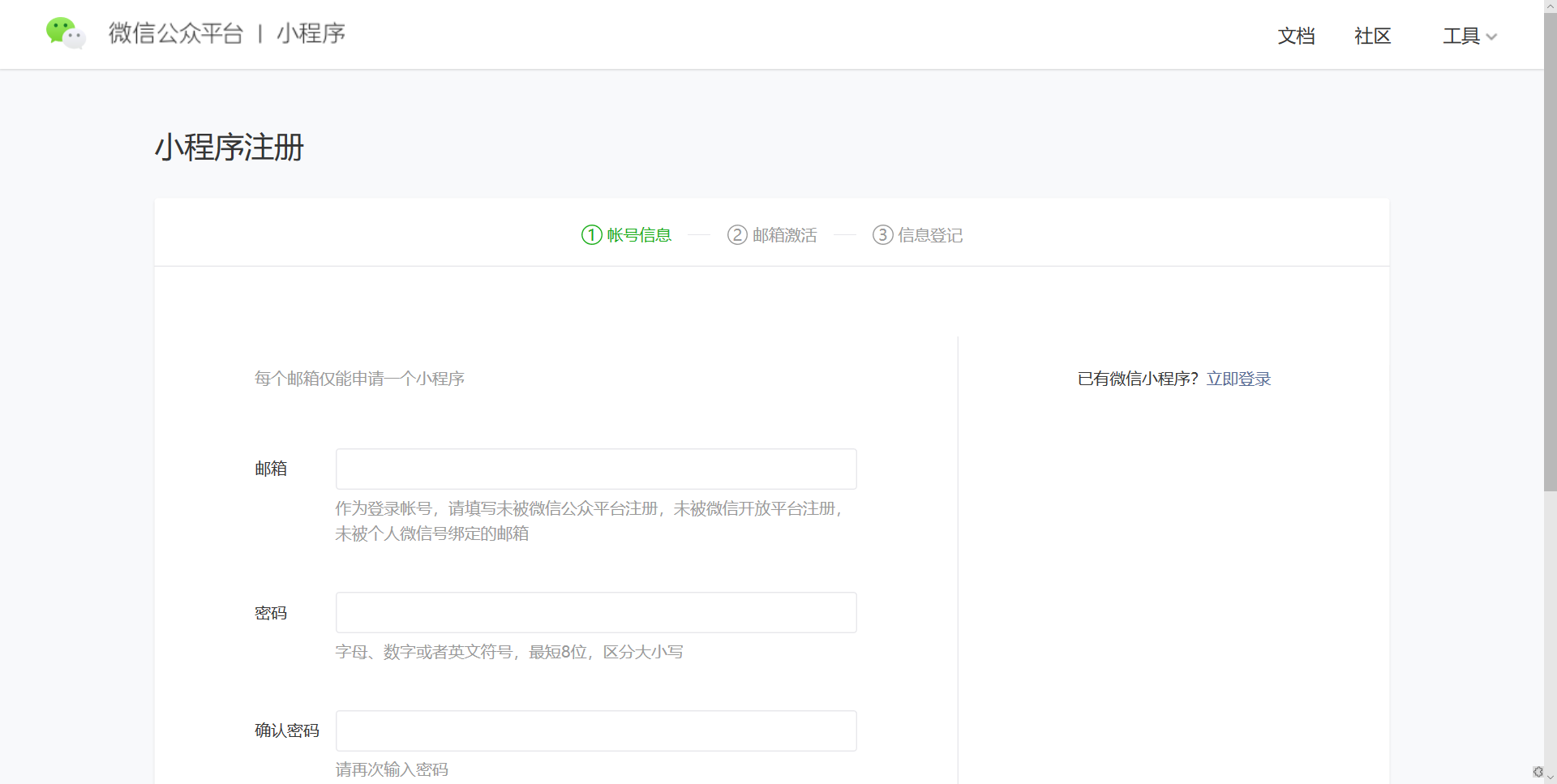This screenshot has width=1557, height=784.
Task: Open the 文档 menu item
Action: [x=1296, y=36]
